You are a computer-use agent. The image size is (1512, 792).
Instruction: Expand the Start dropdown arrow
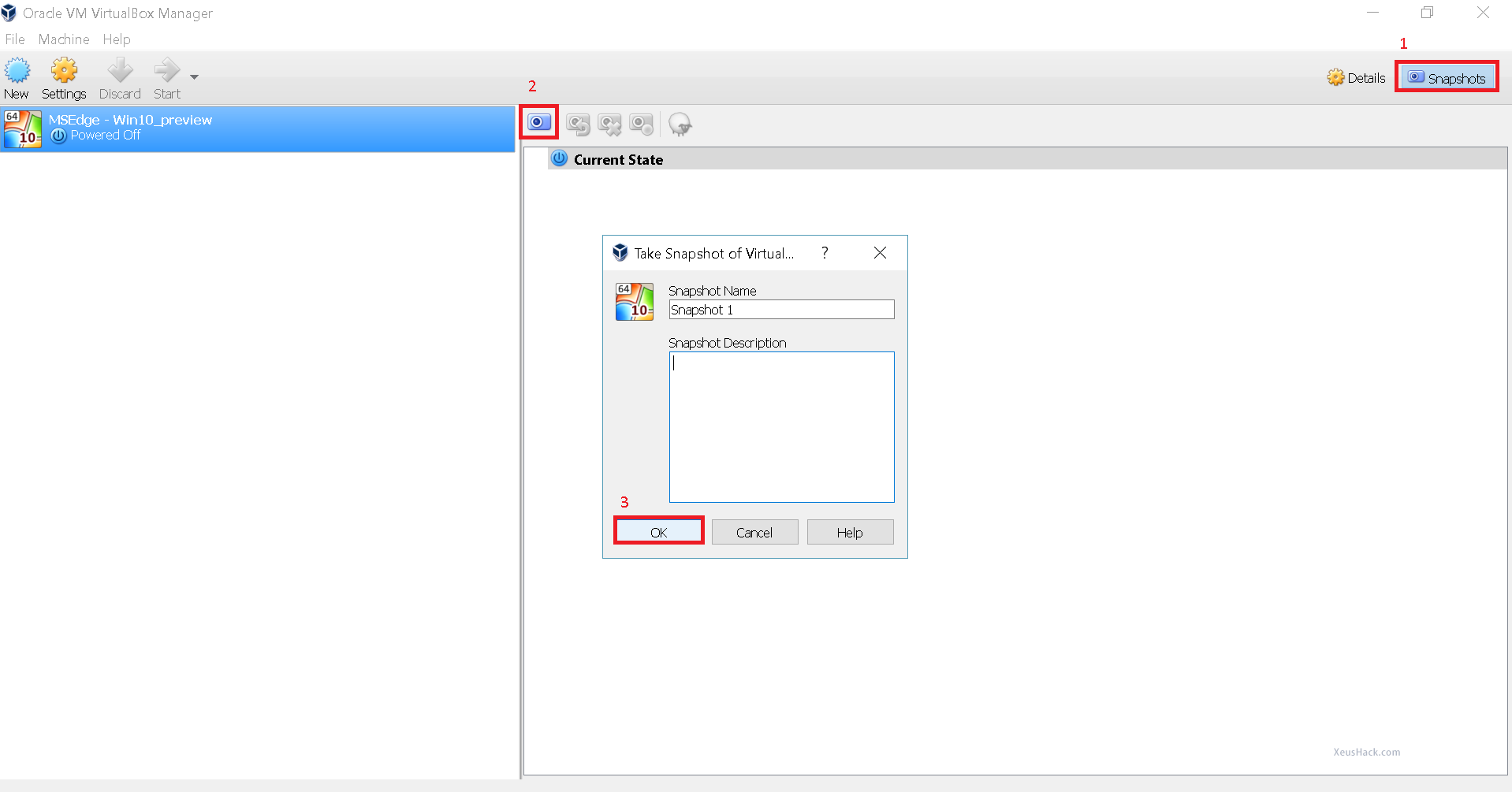[194, 77]
